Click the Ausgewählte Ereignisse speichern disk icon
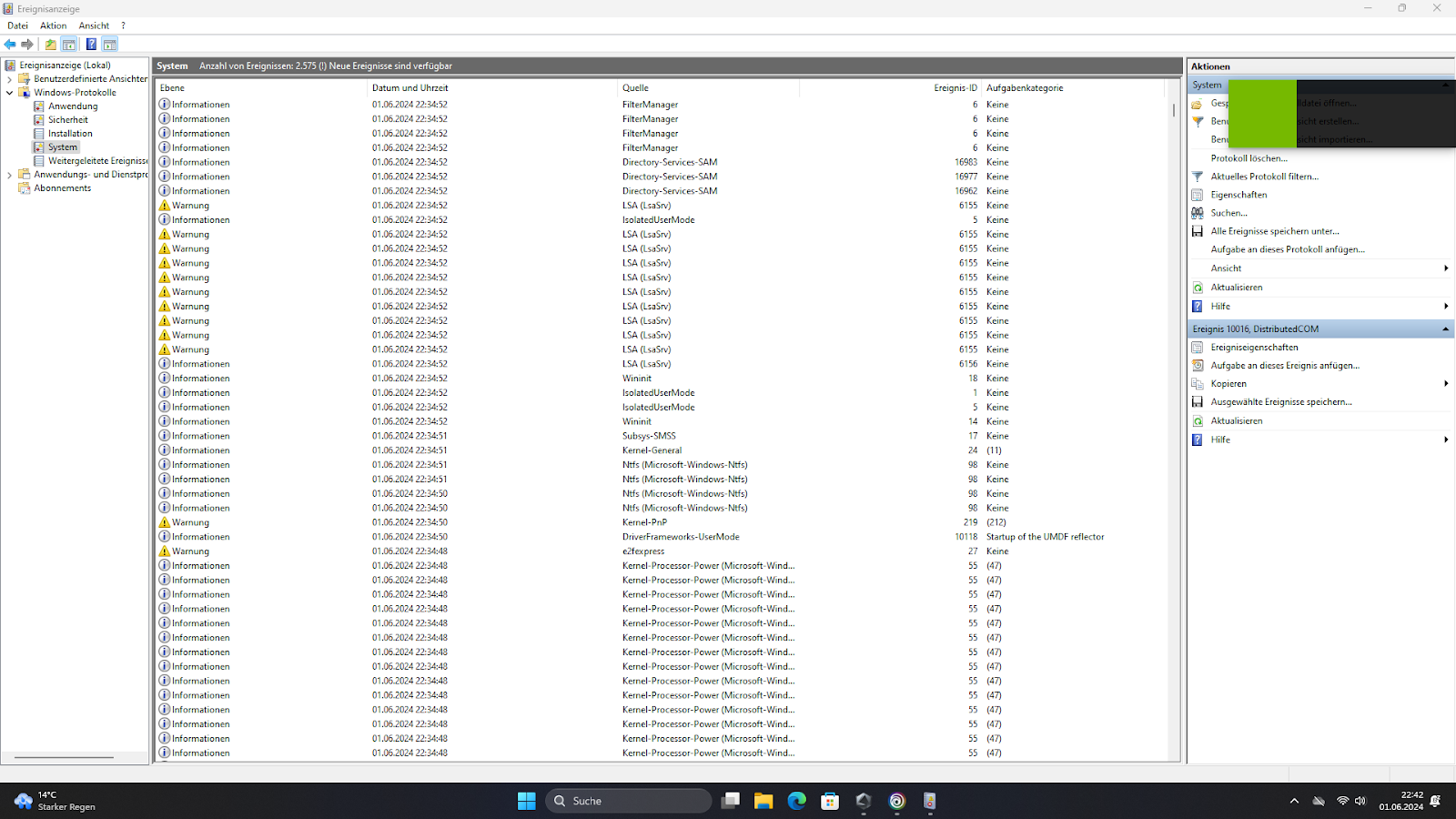1456x819 pixels. 1198,402
